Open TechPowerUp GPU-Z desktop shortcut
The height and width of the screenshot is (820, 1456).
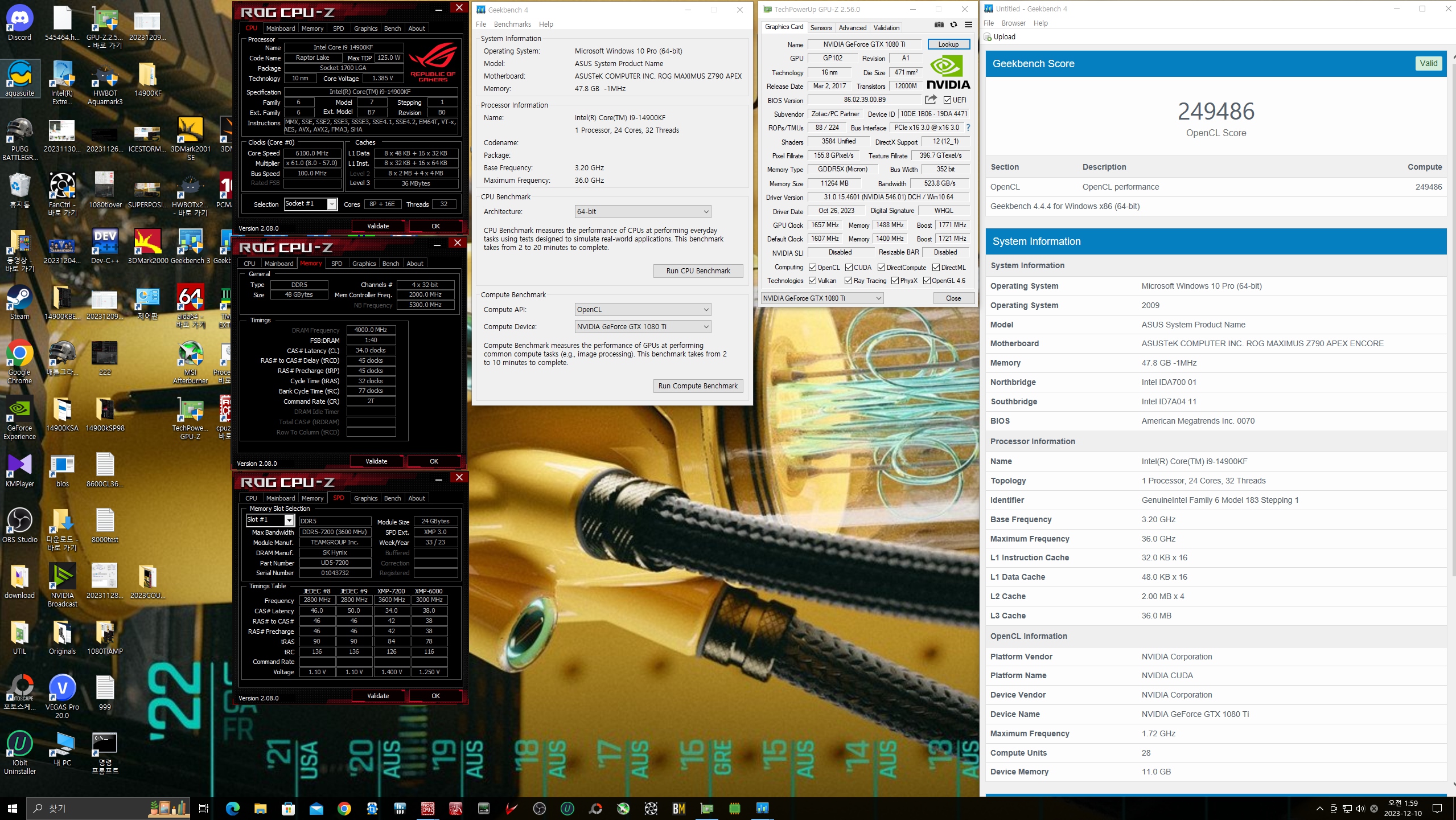tap(191, 418)
